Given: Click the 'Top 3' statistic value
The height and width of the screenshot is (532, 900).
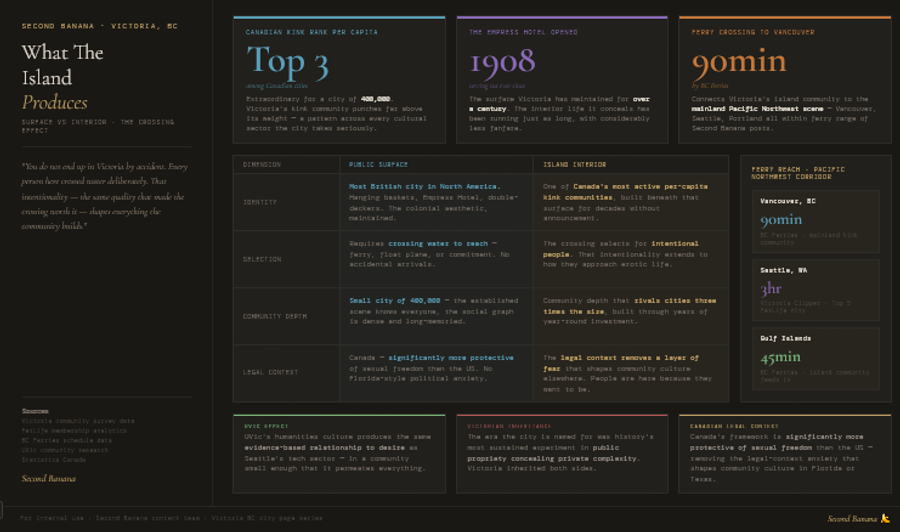Looking at the screenshot, I should [x=287, y=61].
